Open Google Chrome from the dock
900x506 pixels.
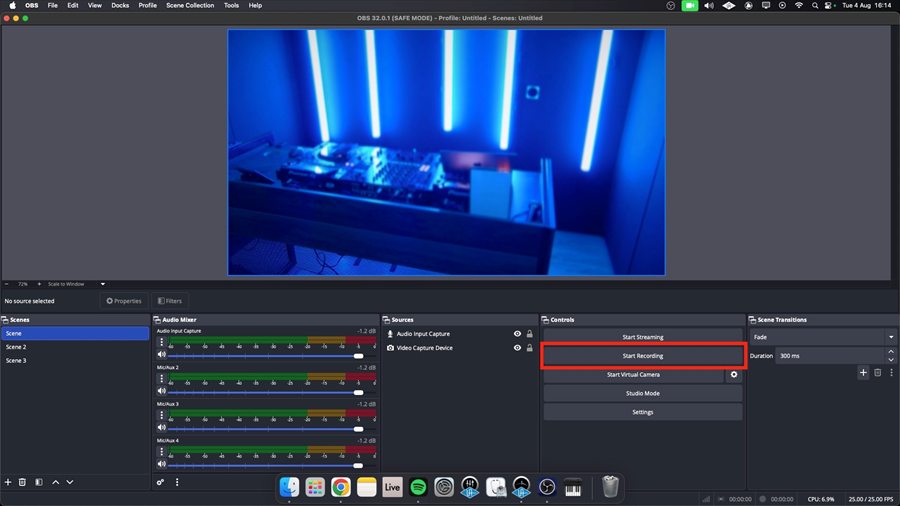click(340, 487)
